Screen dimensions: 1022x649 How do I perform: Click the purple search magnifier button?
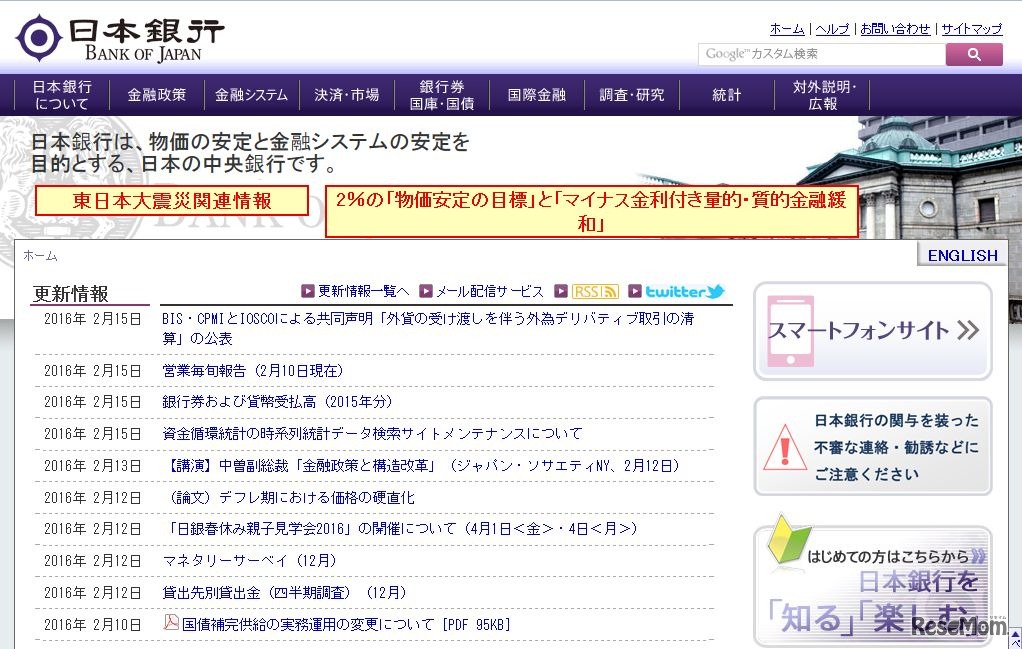[x=973, y=54]
